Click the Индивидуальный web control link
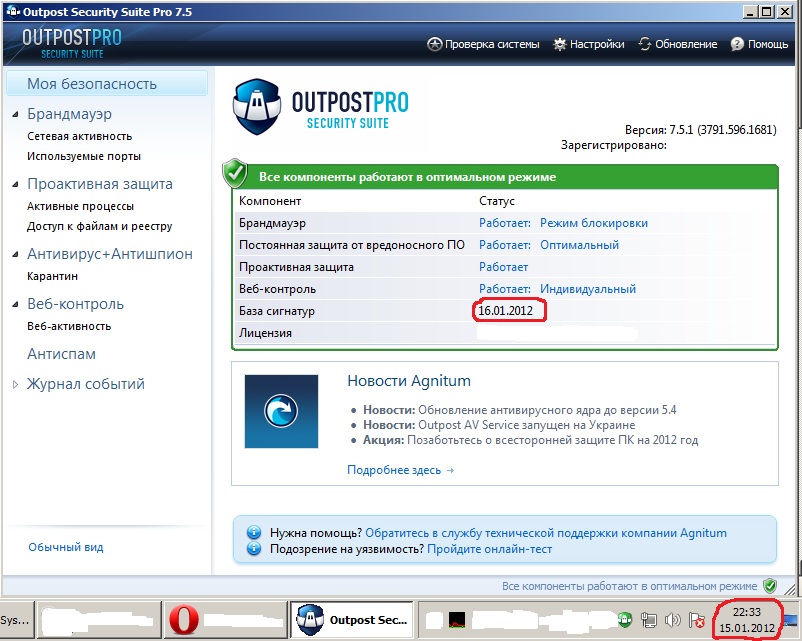This screenshot has height=641, width=802. point(588,289)
